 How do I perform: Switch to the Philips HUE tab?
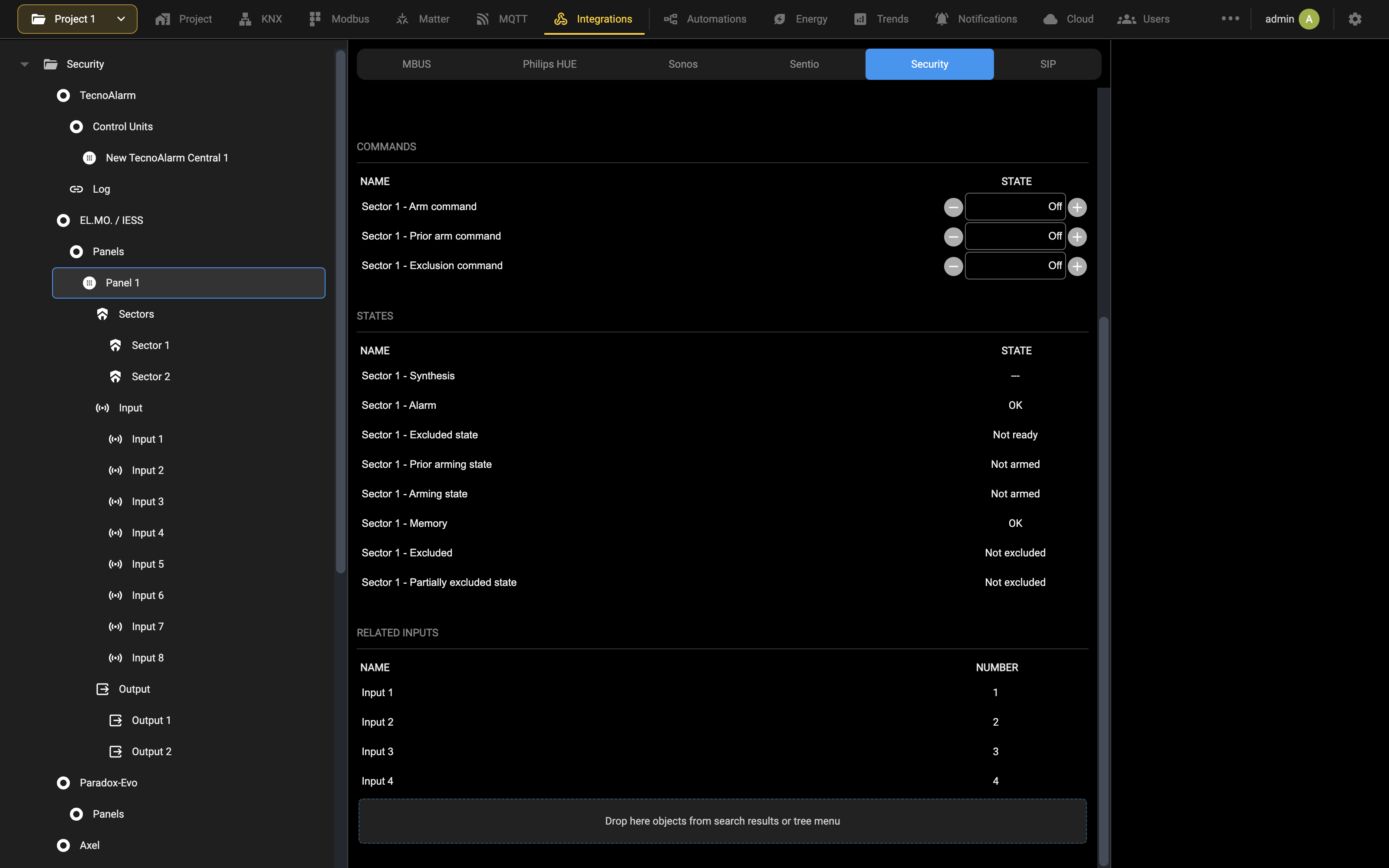[549, 64]
